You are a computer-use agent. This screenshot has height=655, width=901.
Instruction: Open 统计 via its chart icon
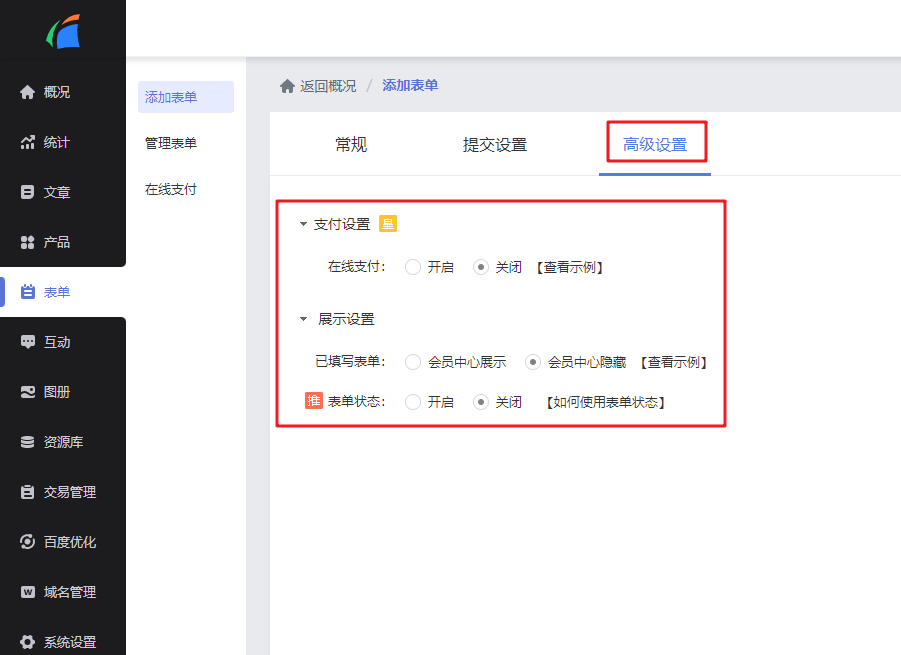(x=28, y=142)
